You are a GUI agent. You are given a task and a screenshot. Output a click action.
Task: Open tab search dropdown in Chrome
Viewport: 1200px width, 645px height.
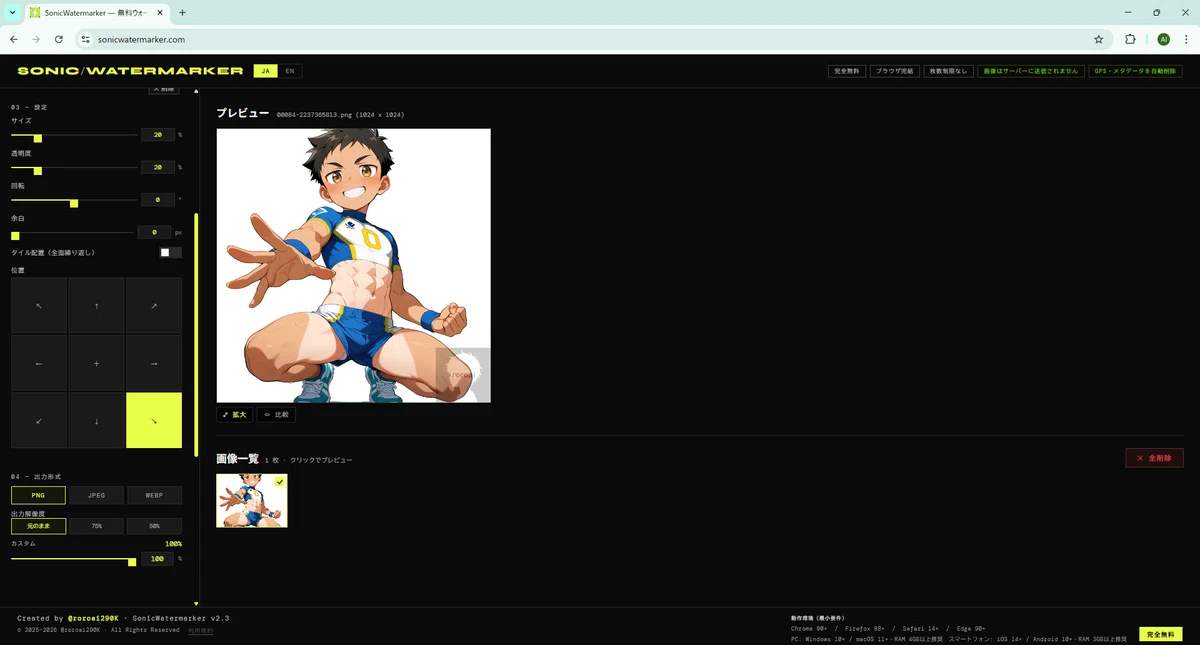click(13, 13)
